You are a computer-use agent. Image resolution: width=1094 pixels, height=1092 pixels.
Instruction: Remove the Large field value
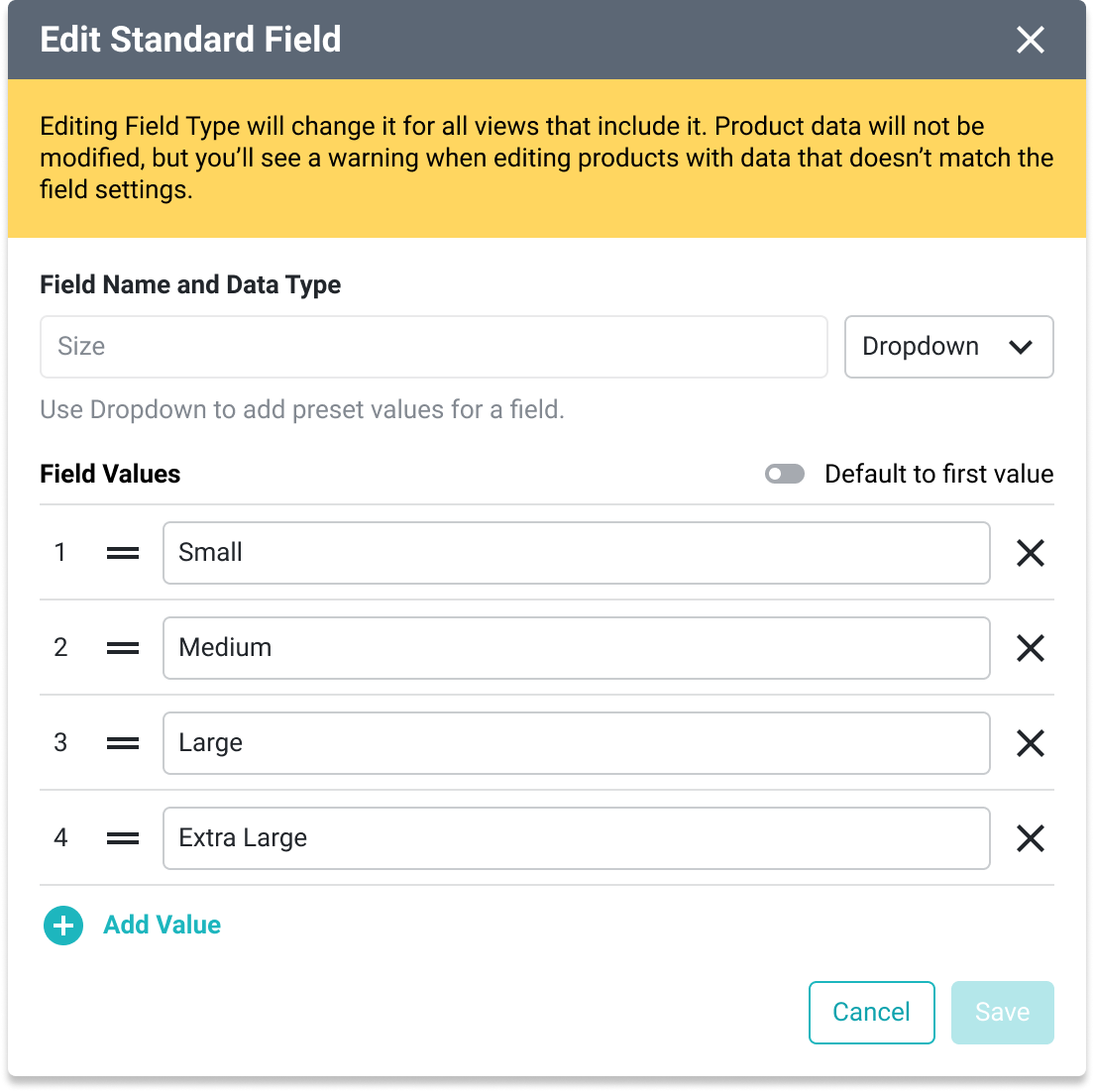tap(1031, 743)
